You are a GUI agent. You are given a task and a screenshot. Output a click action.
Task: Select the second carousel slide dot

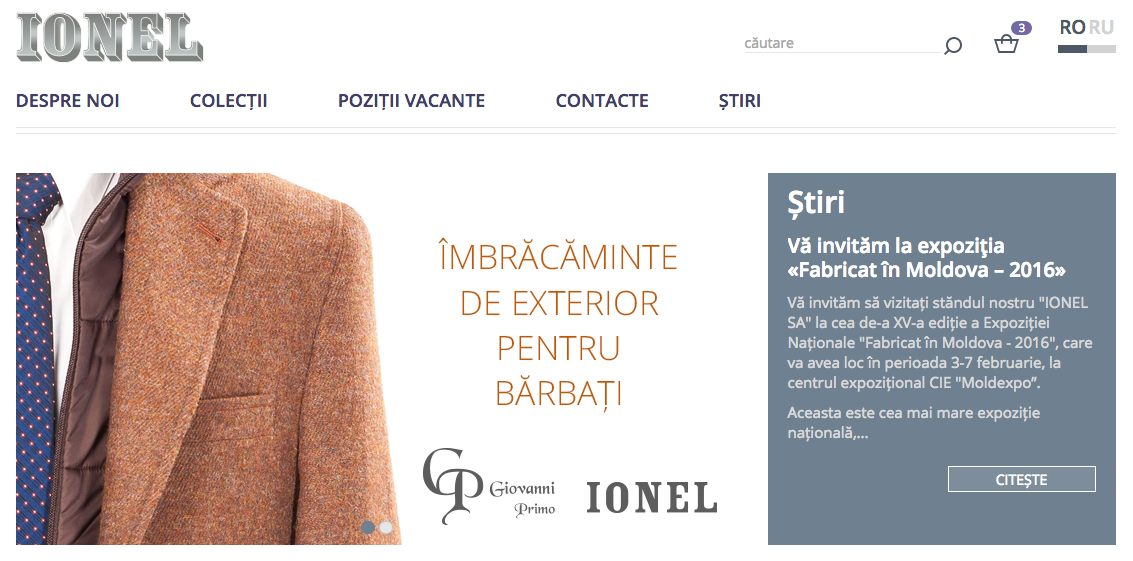[386, 527]
